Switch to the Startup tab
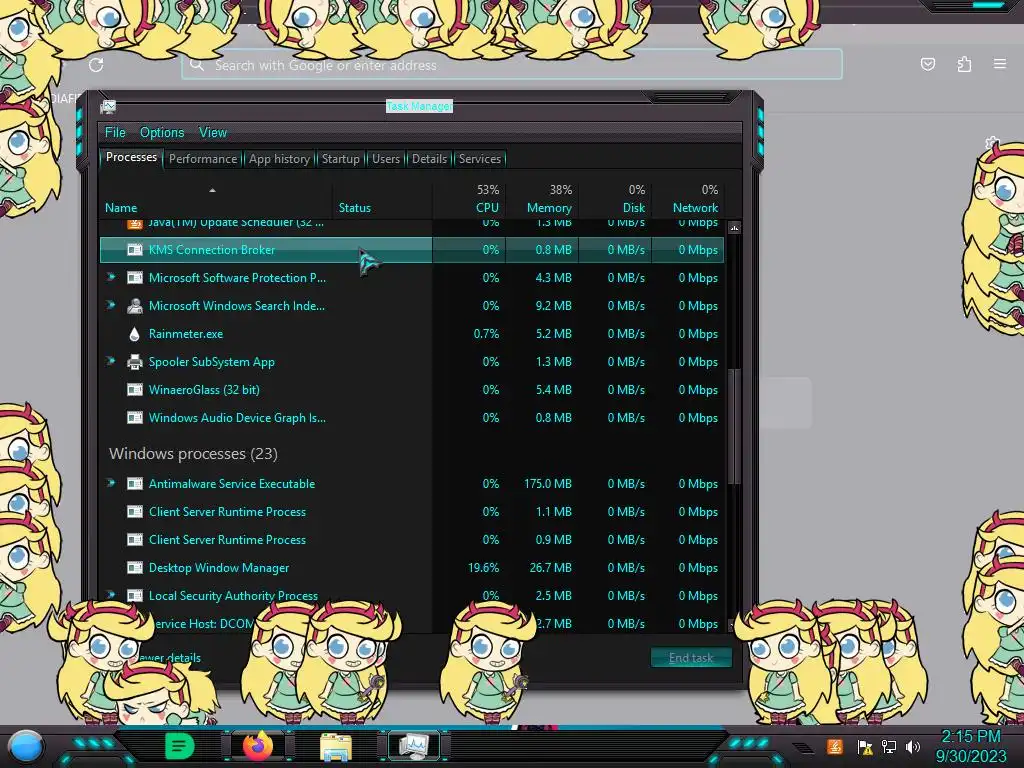This screenshot has height=768, width=1024. tap(340, 159)
